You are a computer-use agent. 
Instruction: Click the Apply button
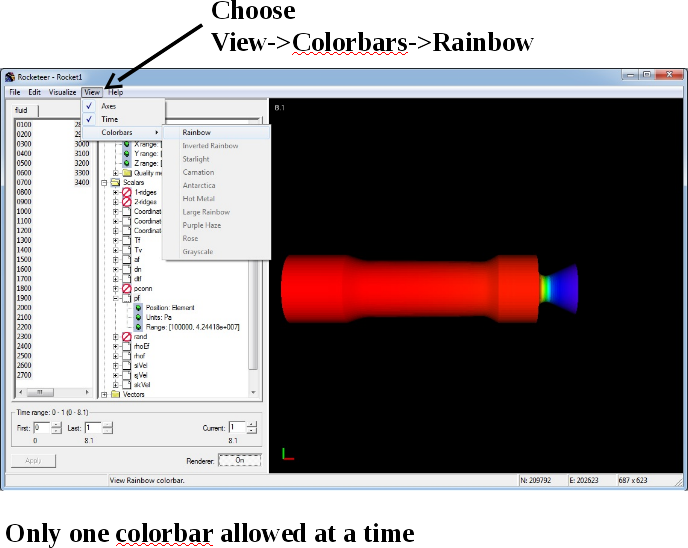pos(33,461)
